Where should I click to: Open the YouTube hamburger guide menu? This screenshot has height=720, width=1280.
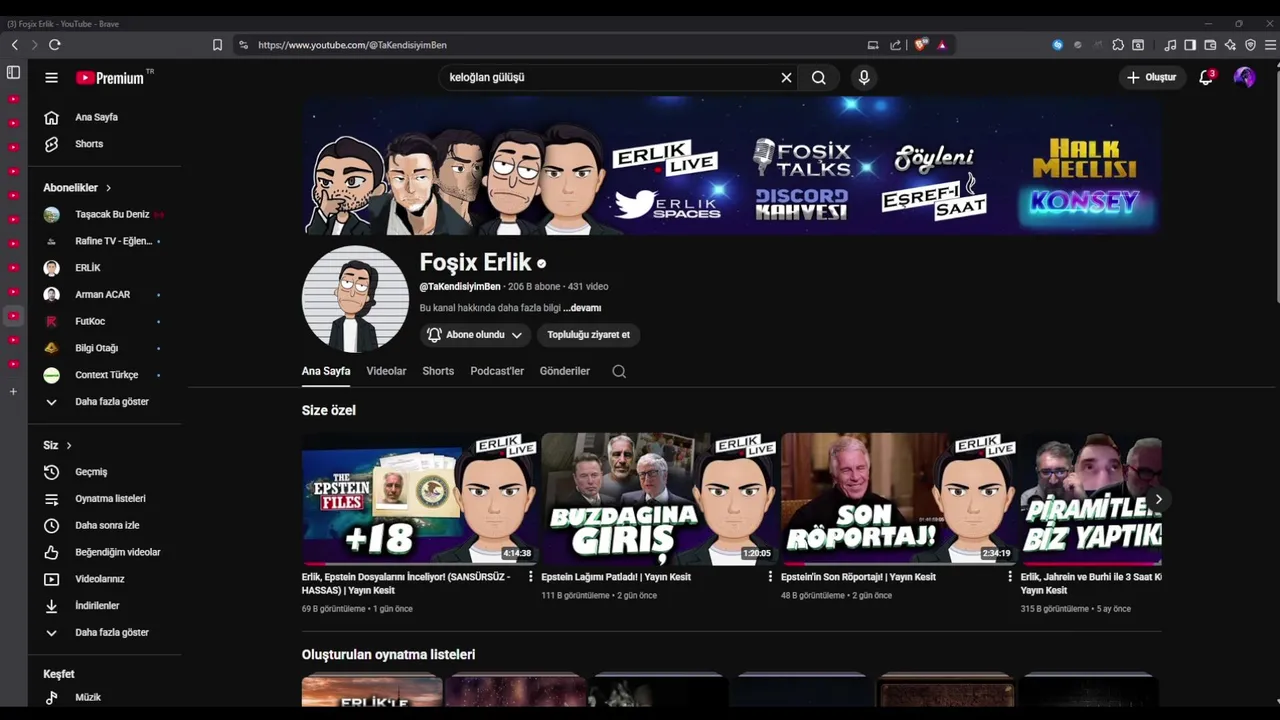pos(51,77)
